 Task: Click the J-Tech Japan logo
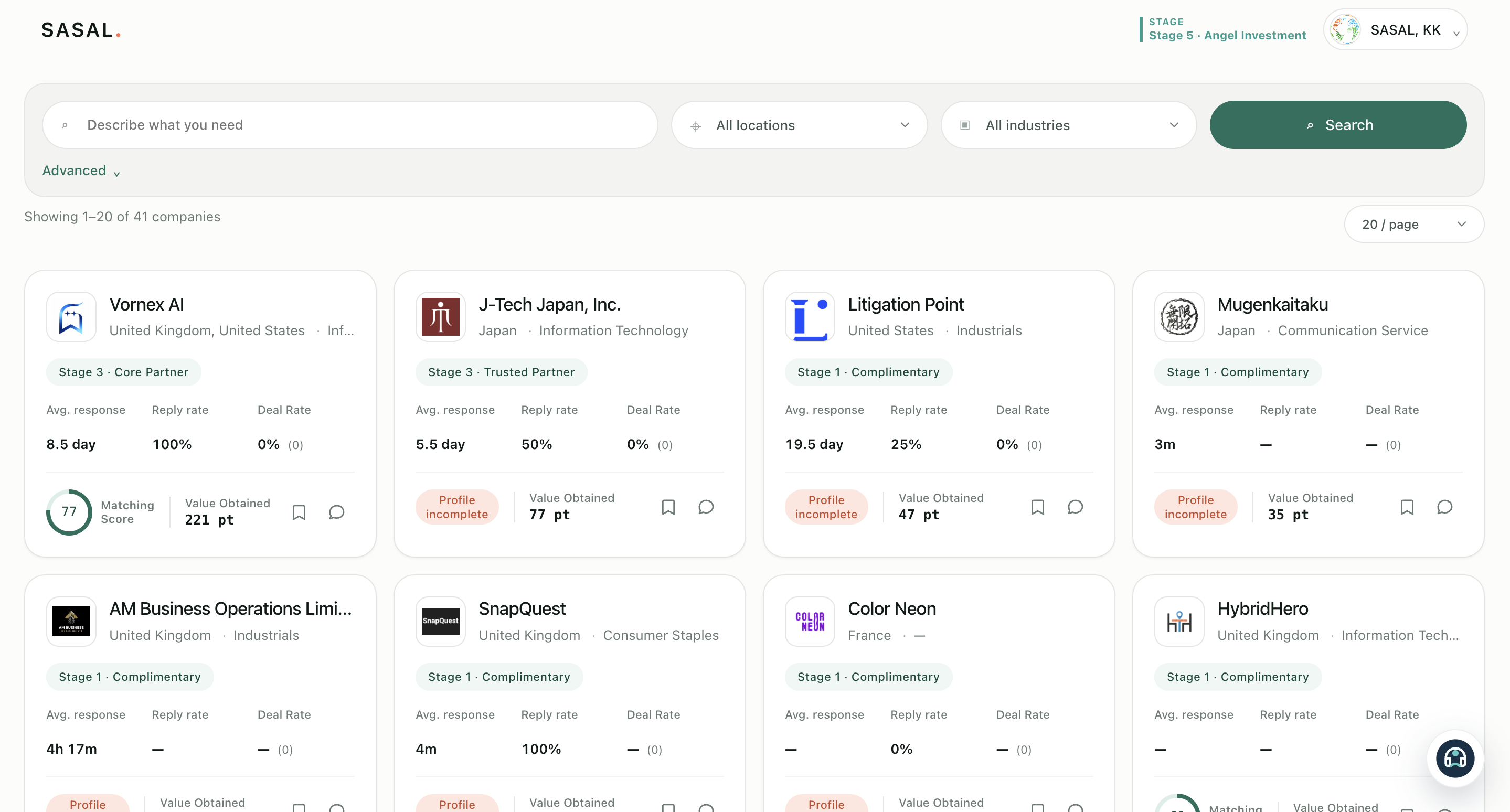coord(441,317)
